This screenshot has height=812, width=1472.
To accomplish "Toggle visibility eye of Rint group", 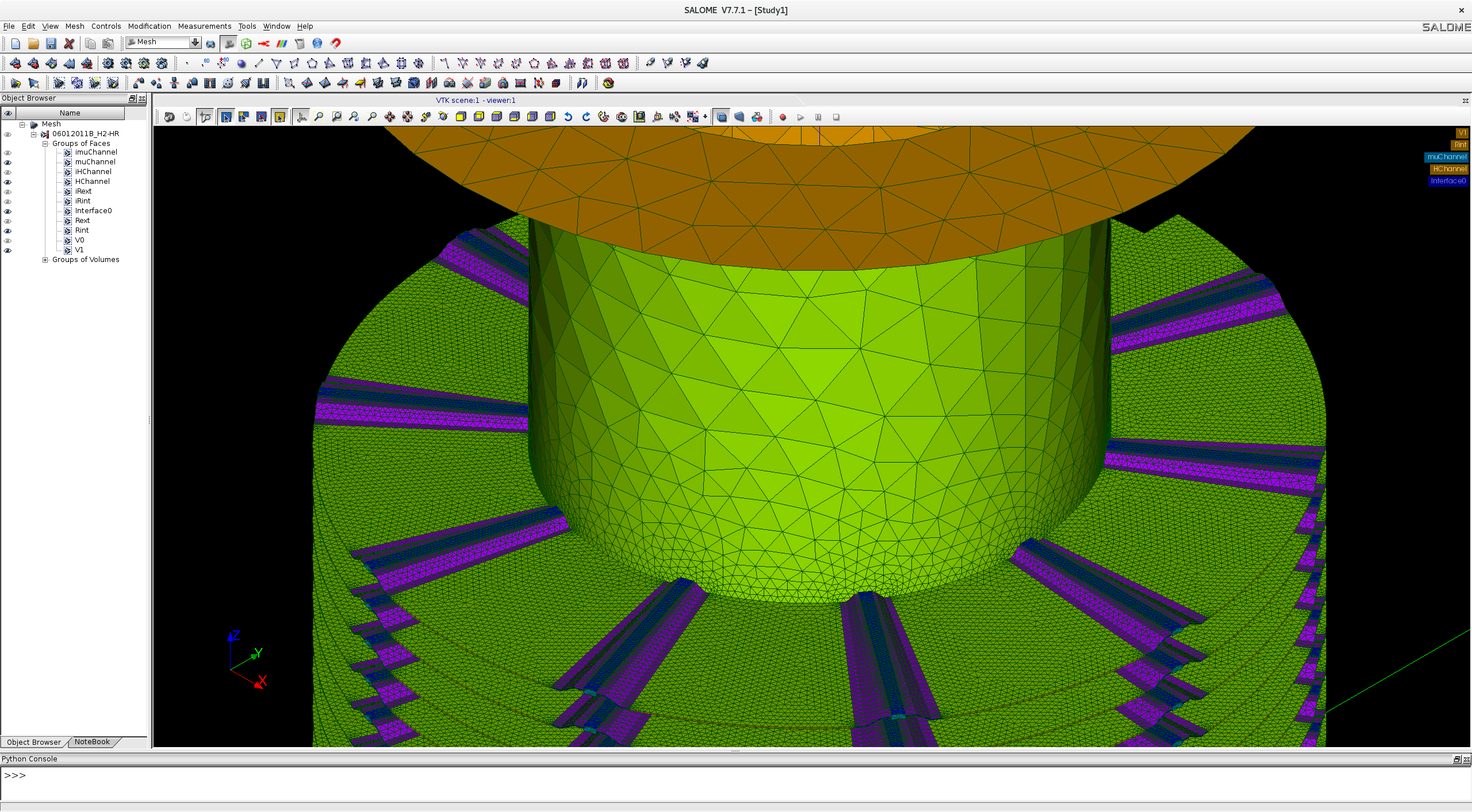I will (8, 231).
